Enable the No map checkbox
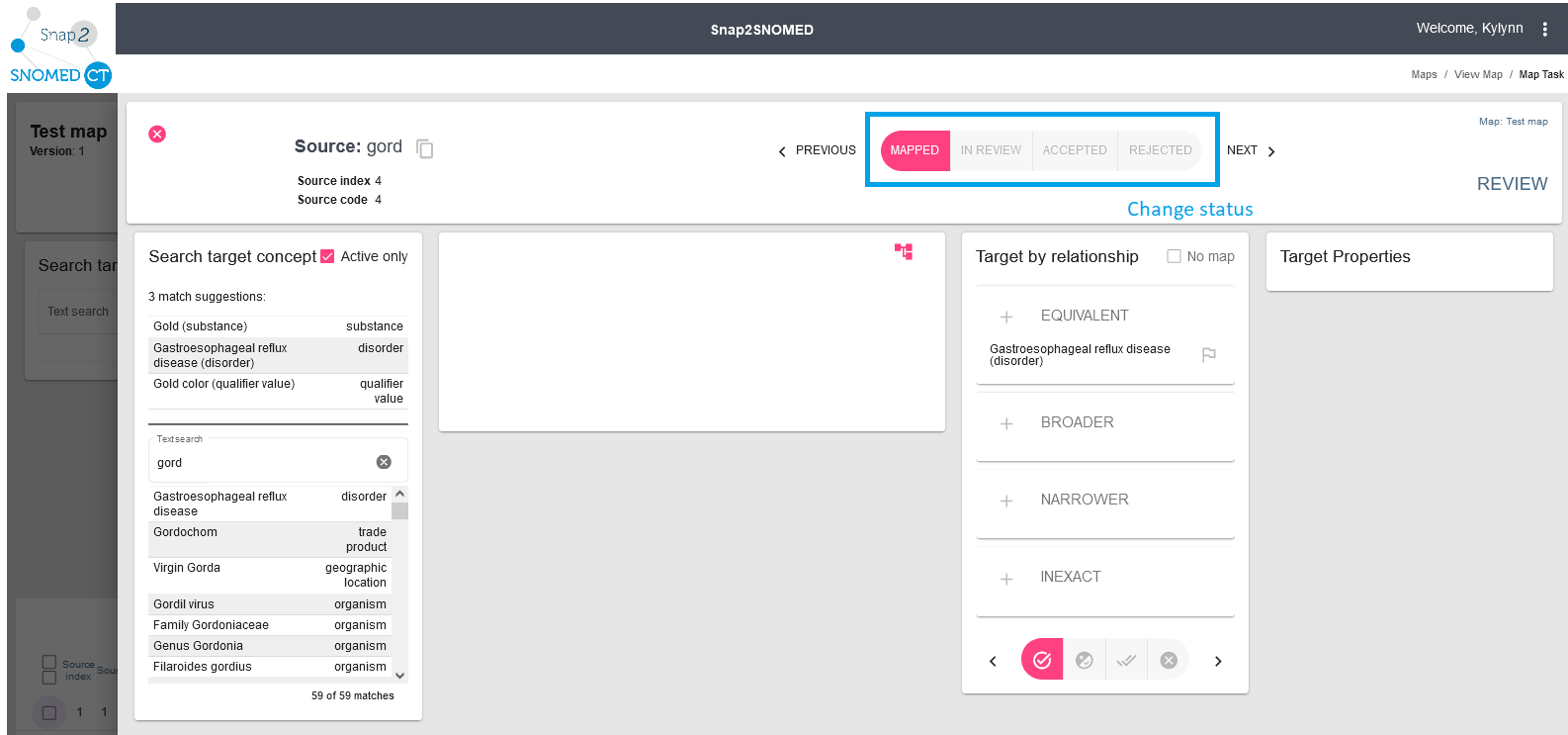Screen dimensions: 1568x735 1174,256
